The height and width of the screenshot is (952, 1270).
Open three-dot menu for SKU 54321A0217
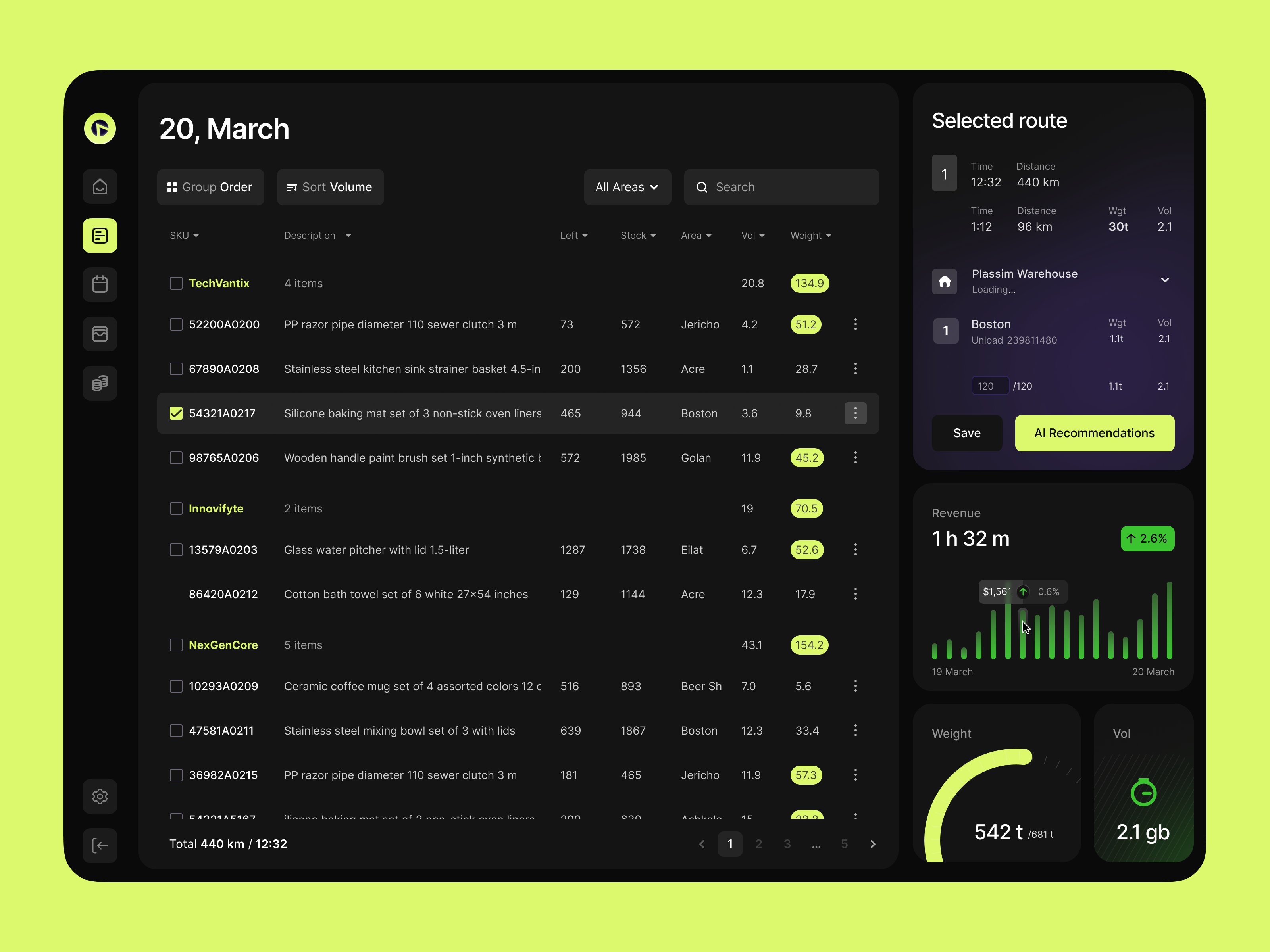point(855,413)
